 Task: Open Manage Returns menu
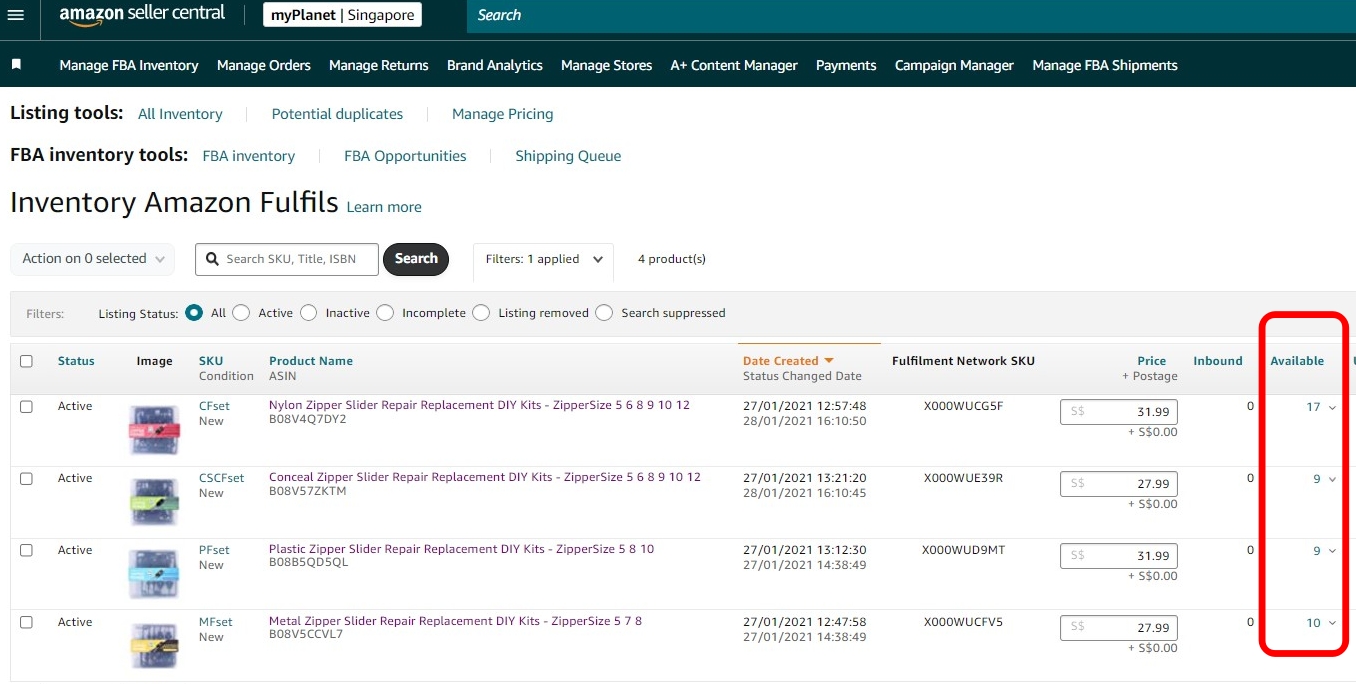[x=379, y=65]
